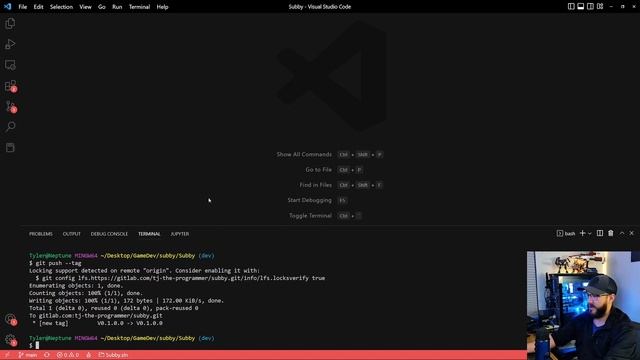
Task: Kill the terminal with trash icon
Action: click(611, 233)
